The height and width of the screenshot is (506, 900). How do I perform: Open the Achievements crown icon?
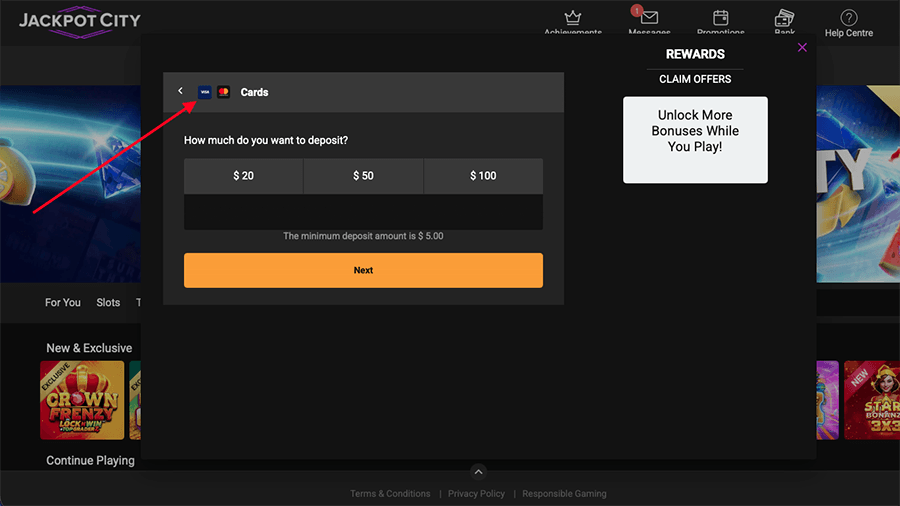572,18
